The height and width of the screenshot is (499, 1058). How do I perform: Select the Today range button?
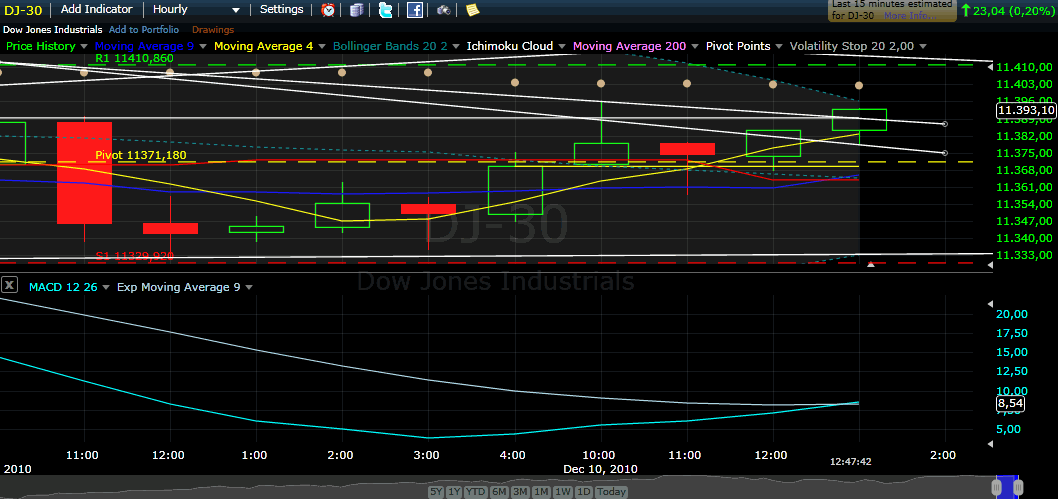(611, 492)
